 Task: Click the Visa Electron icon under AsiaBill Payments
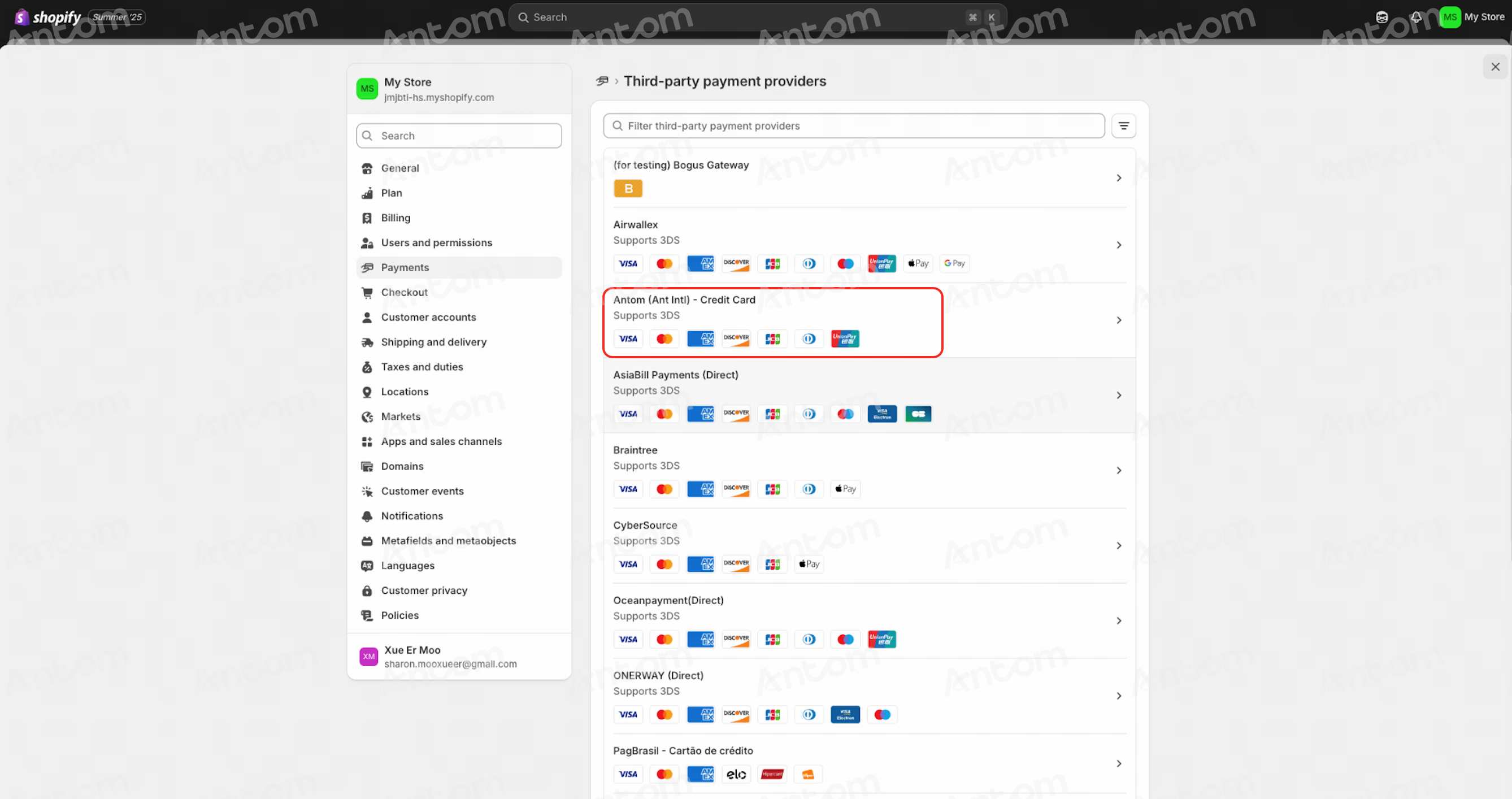881,414
